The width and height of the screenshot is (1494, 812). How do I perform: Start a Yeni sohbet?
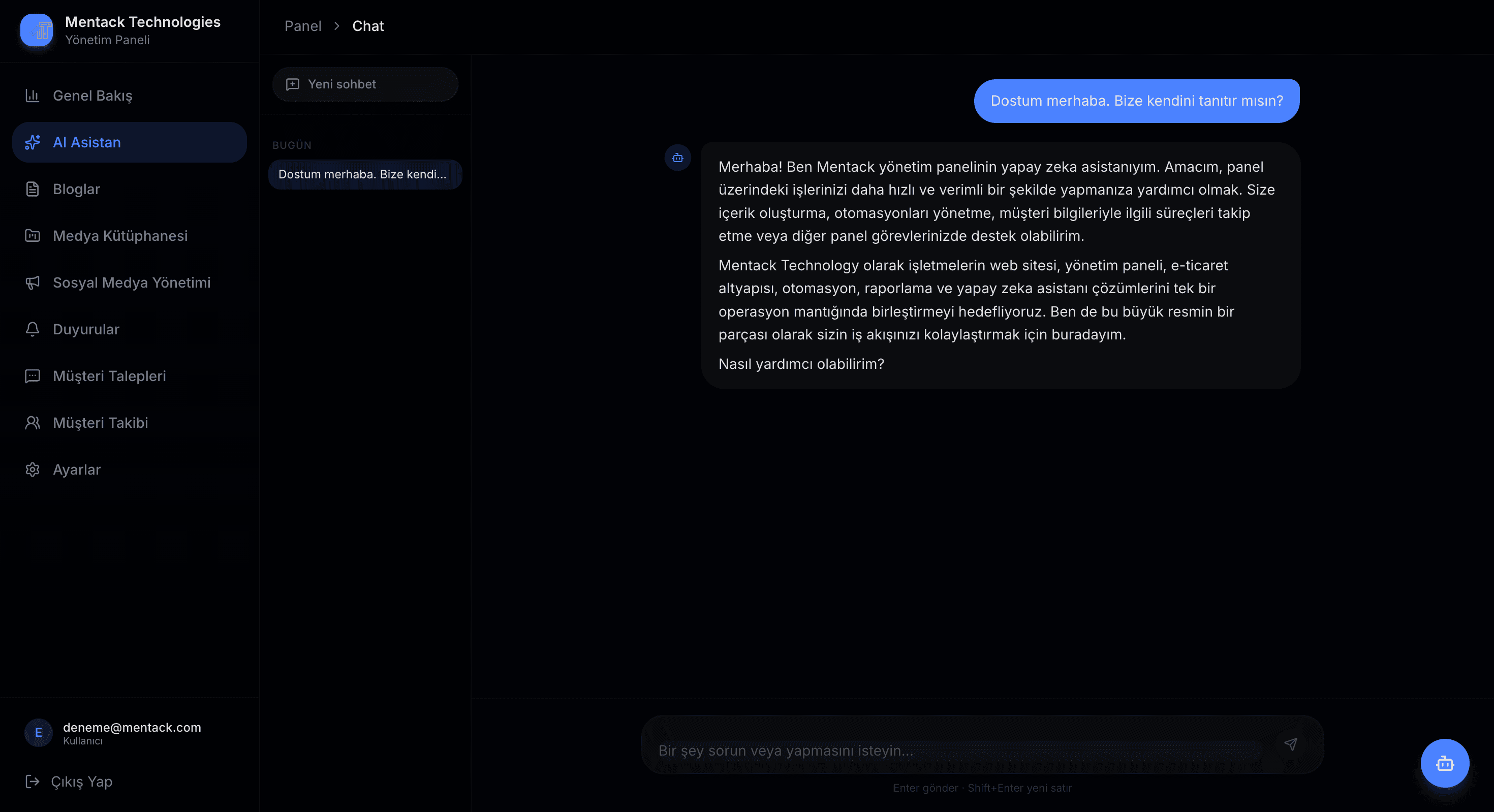pyautogui.click(x=365, y=84)
